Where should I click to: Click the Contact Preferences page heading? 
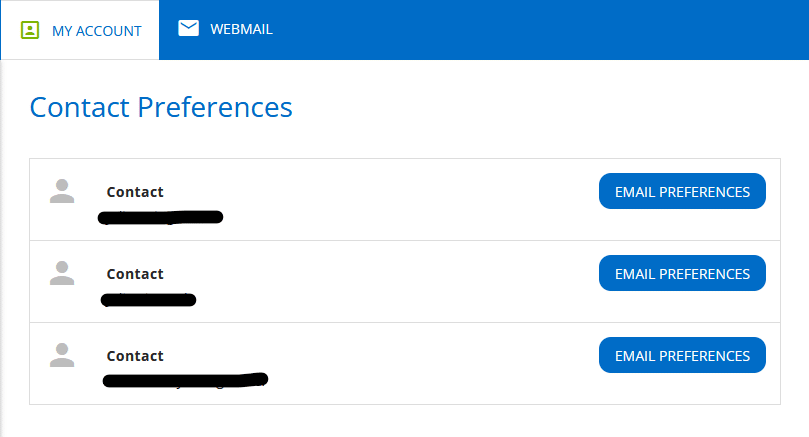[x=161, y=107]
